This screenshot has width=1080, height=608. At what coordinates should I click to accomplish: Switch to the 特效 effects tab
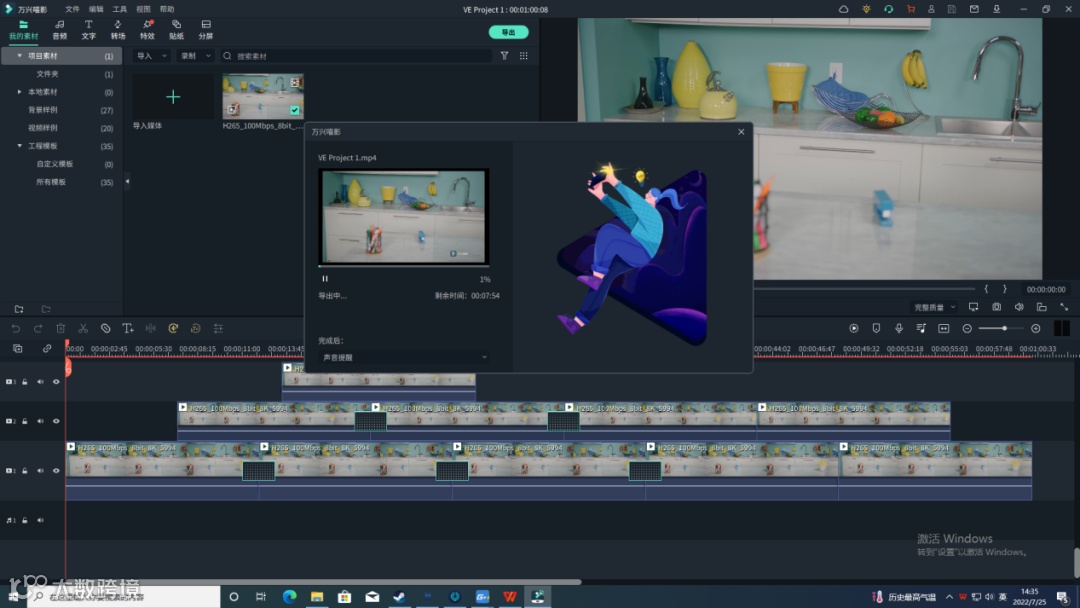(147, 30)
